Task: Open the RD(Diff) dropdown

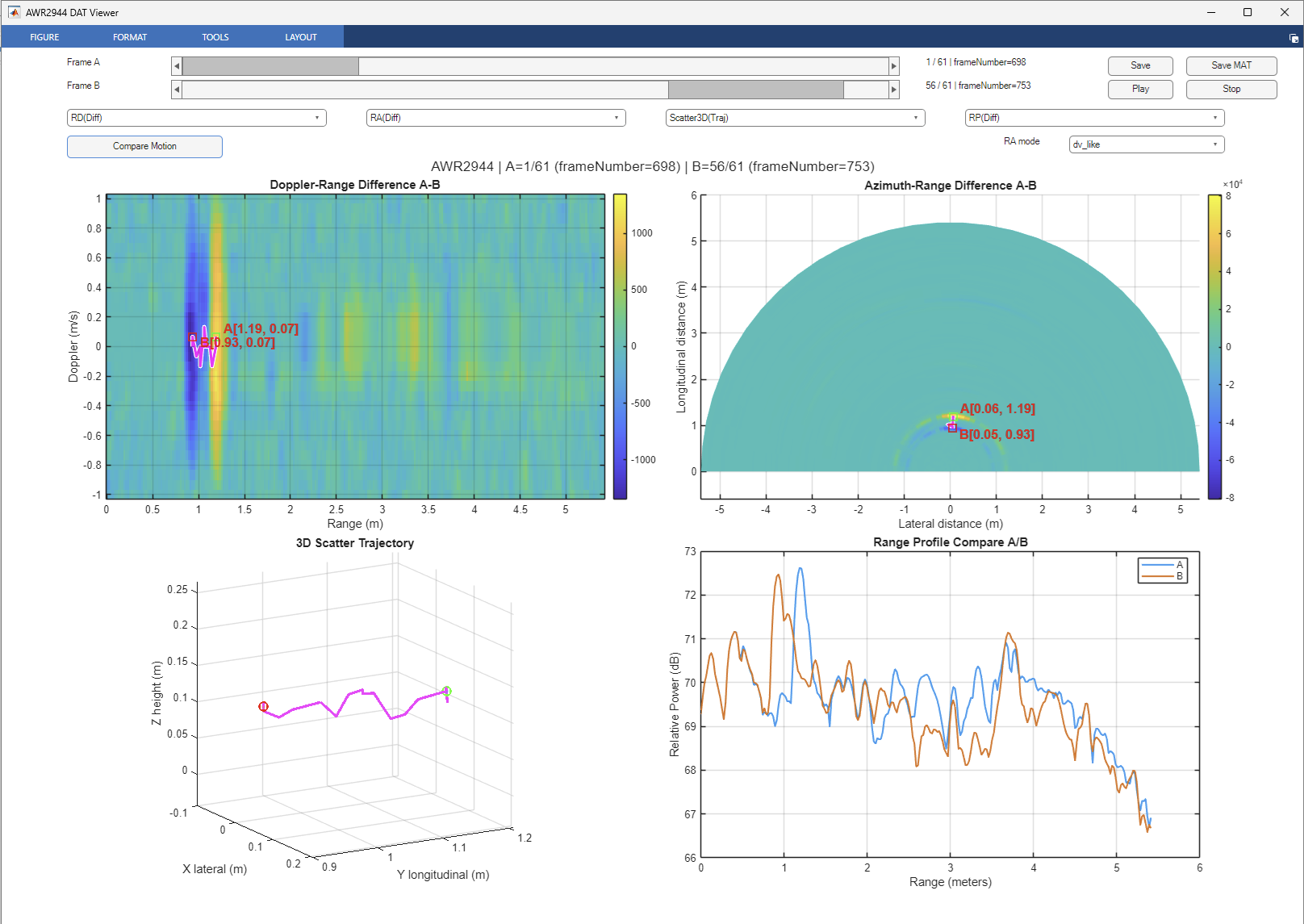Action: pyautogui.click(x=196, y=118)
